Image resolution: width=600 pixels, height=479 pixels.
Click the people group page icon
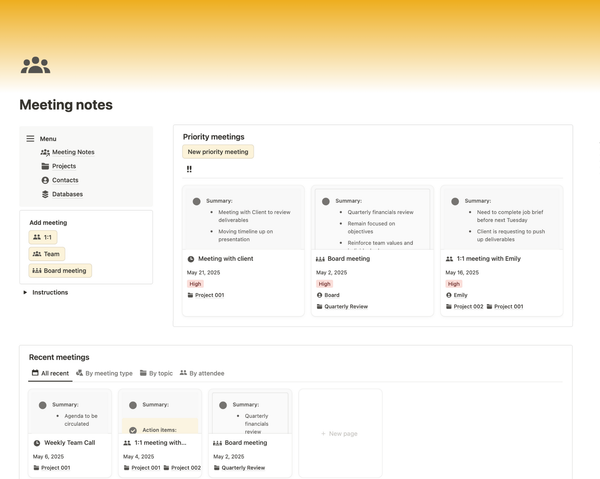pos(35,65)
